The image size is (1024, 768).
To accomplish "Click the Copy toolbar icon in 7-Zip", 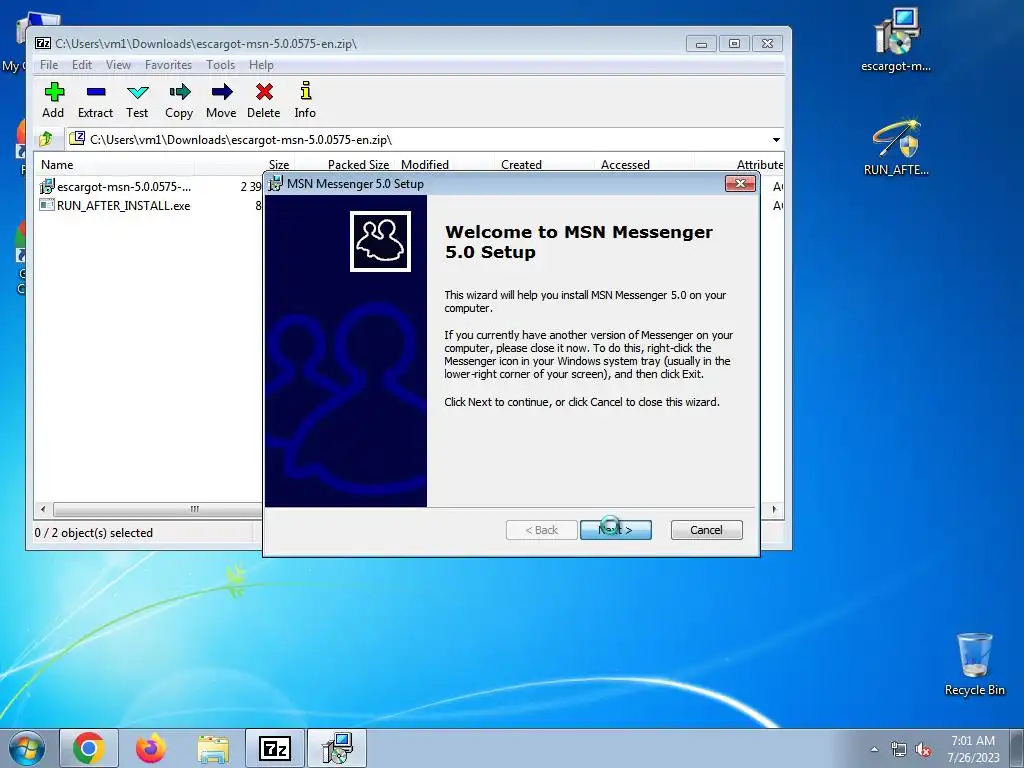I will (179, 100).
